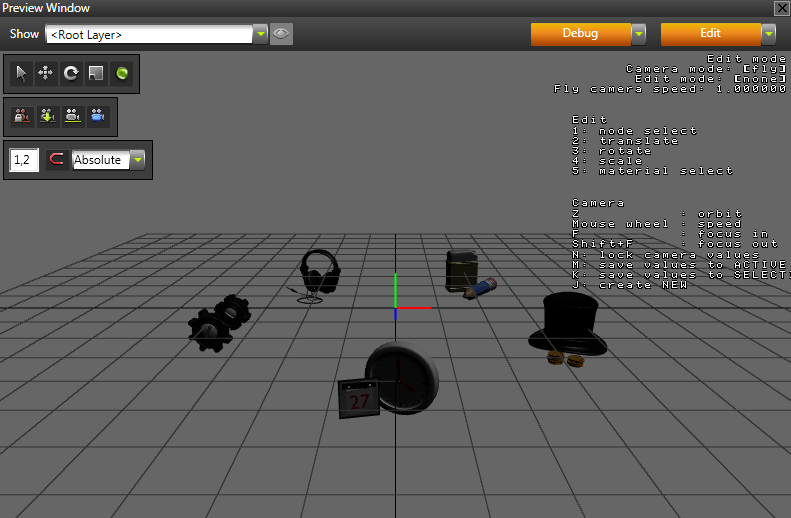
Task: Close the Preview Window panel
Action: click(781, 8)
